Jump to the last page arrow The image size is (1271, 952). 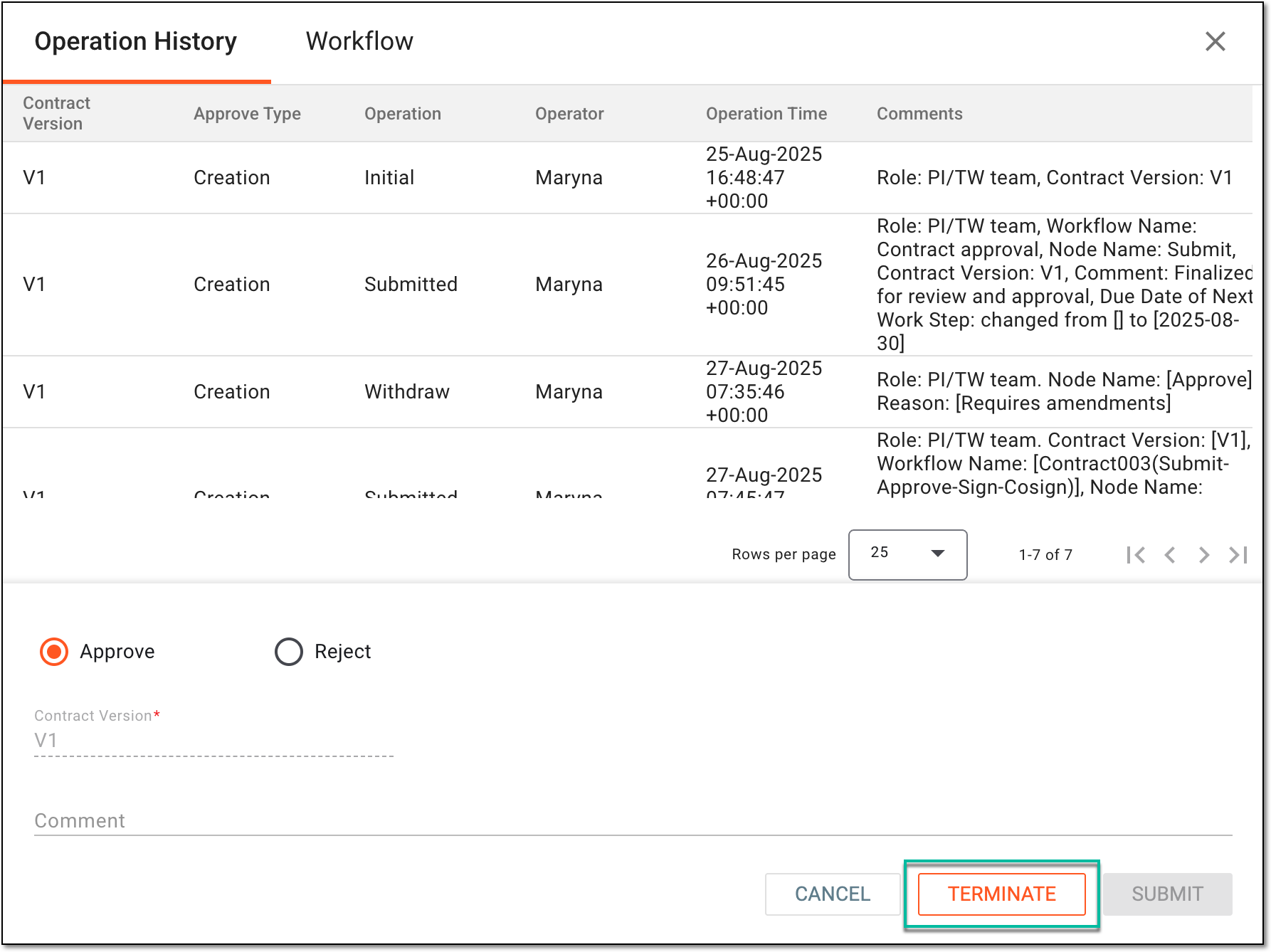1238,555
